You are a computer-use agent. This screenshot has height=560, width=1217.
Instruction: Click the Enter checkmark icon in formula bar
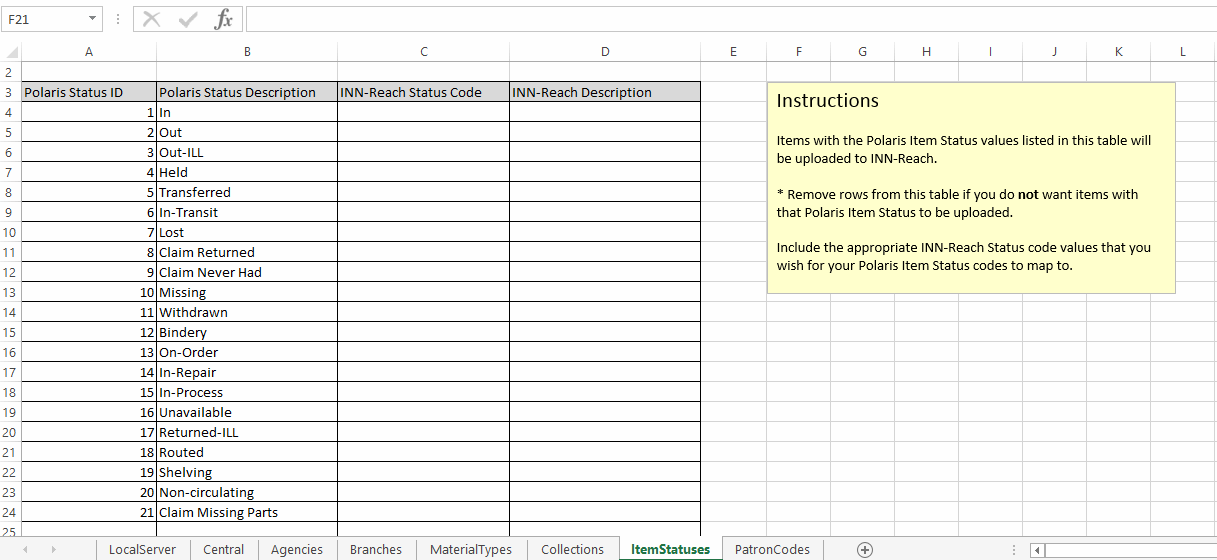187,19
